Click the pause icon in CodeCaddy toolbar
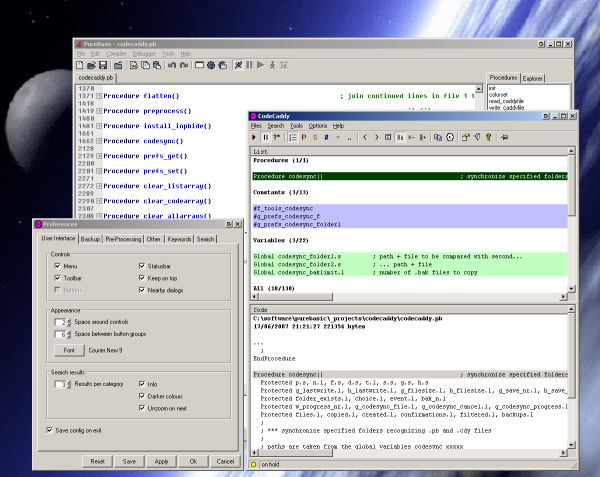The image size is (600, 477). click(x=267, y=136)
